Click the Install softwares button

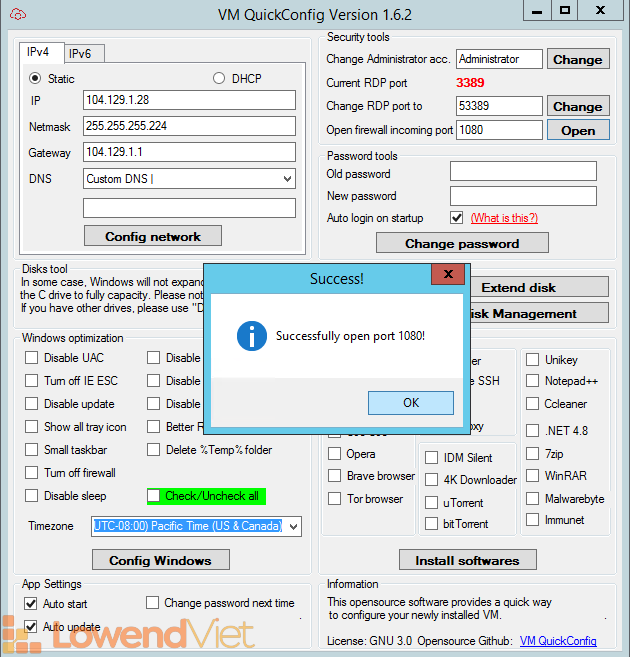coord(467,560)
